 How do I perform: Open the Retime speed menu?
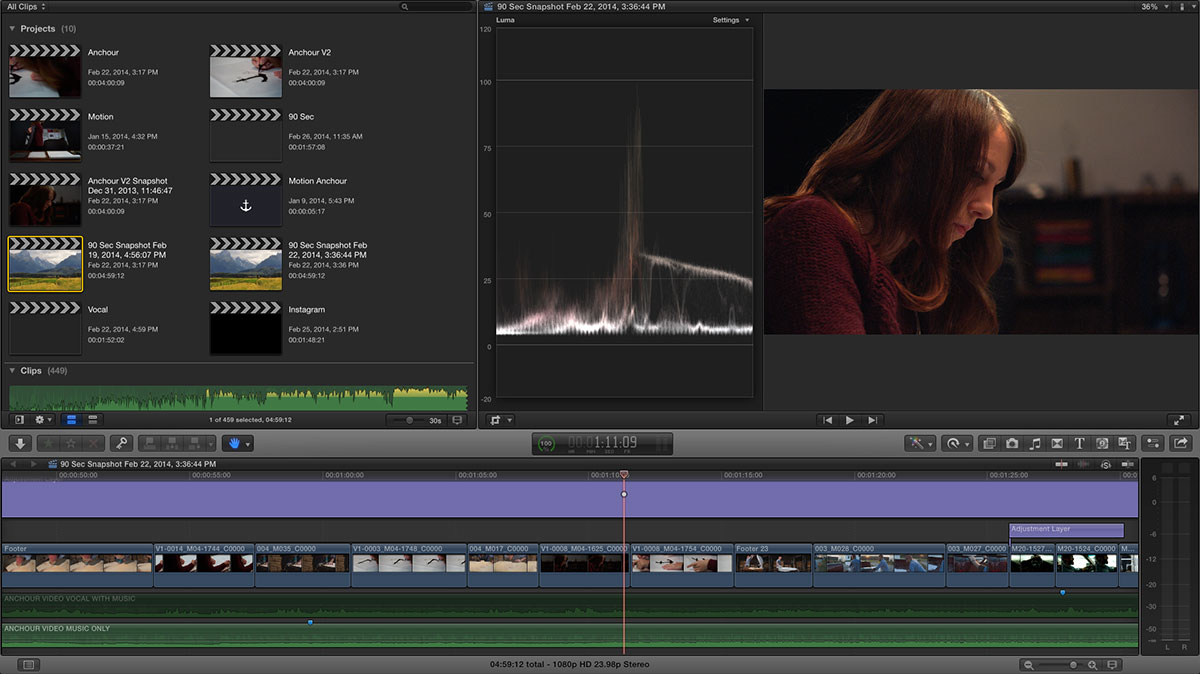tap(957, 443)
